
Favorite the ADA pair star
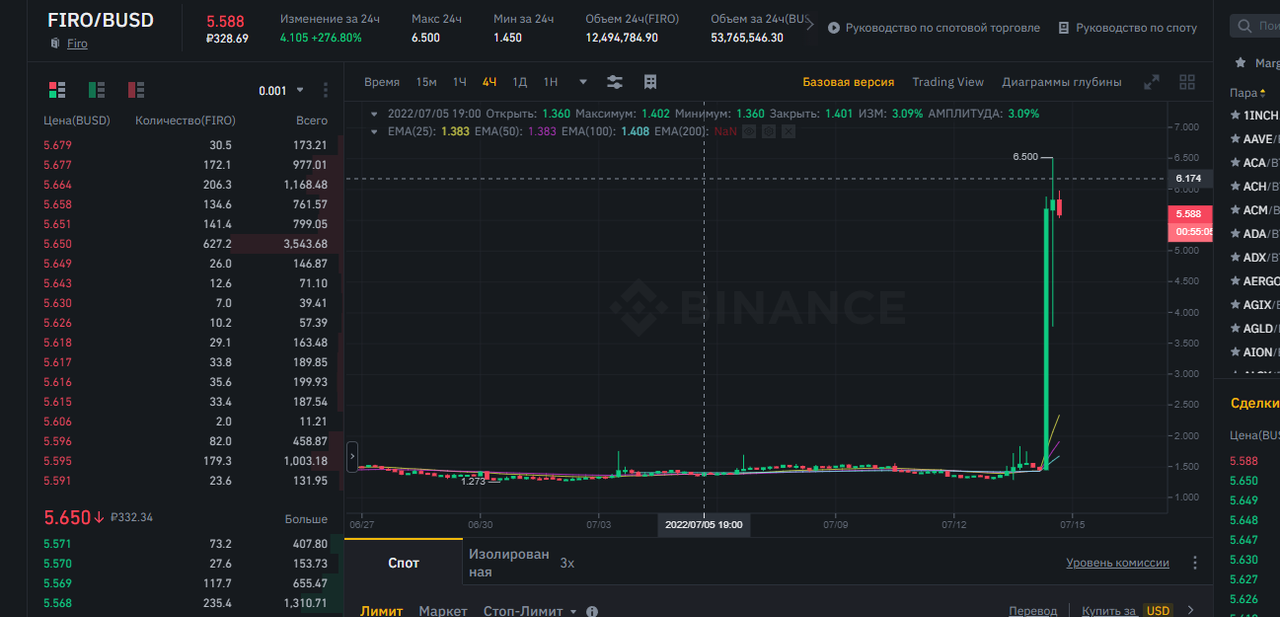[x=1236, y=234]
